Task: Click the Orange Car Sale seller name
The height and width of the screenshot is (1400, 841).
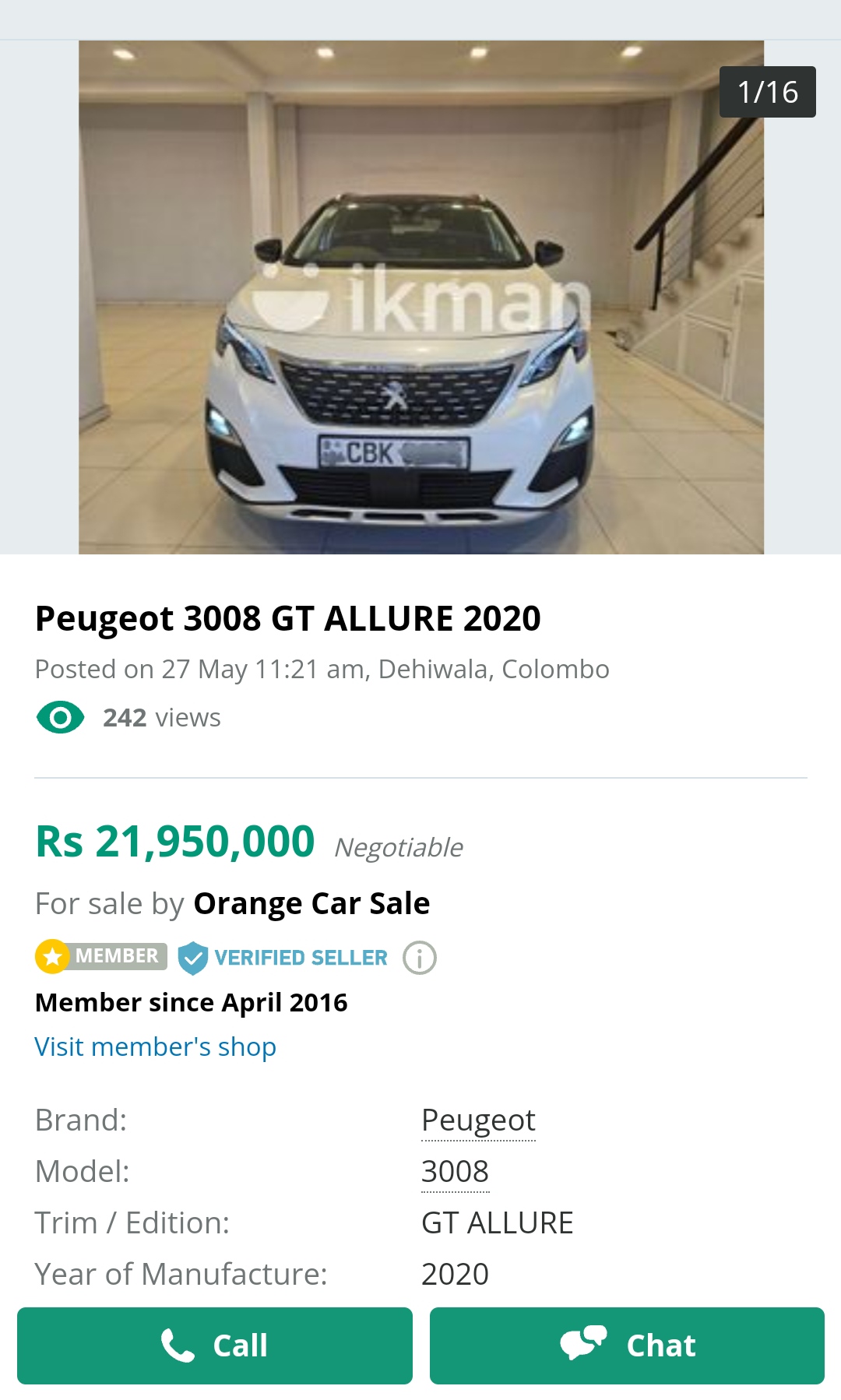Action: click(311, 903)
